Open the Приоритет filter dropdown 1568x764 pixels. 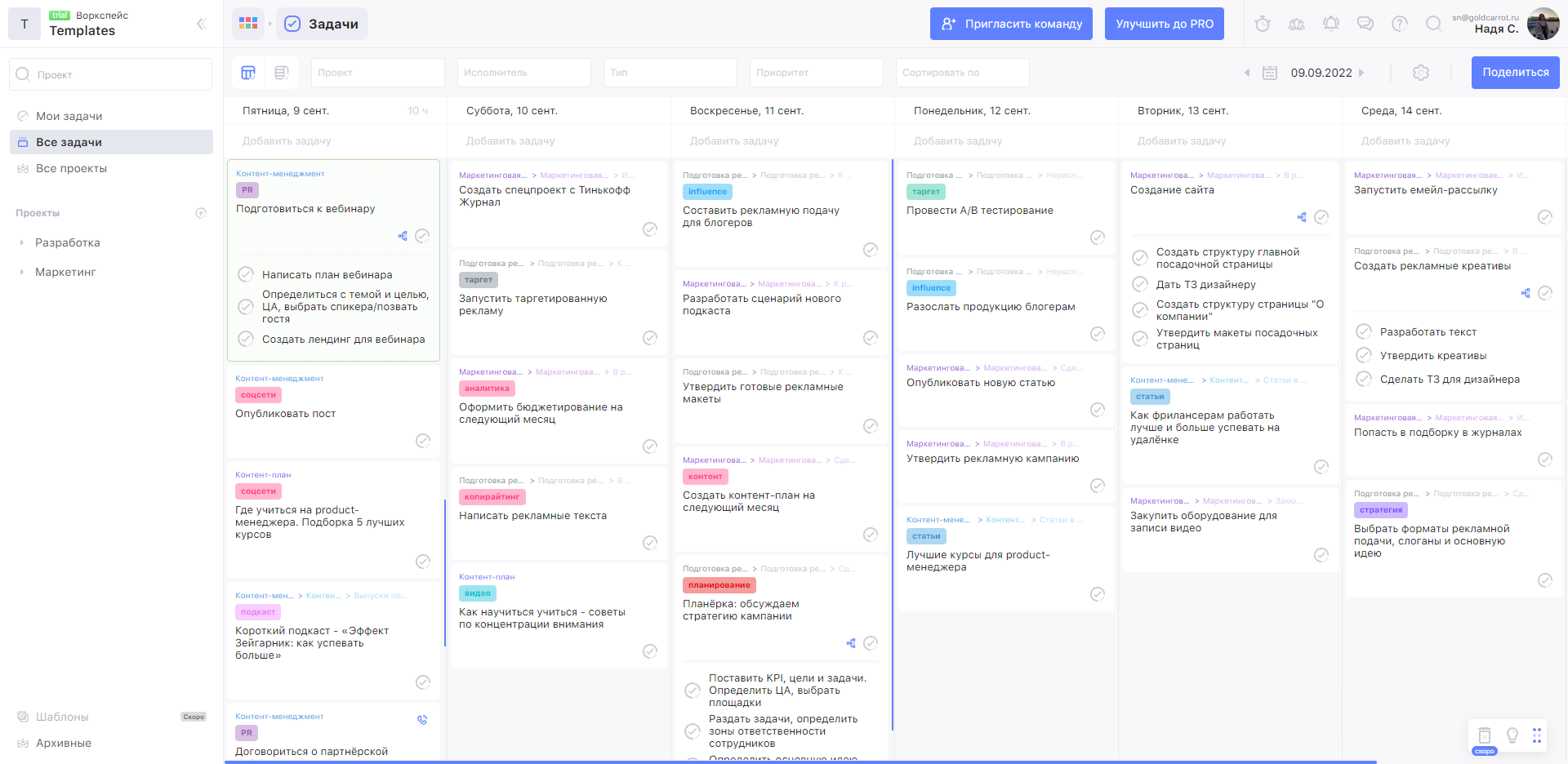pyautogui.click(x=817, y=73)
